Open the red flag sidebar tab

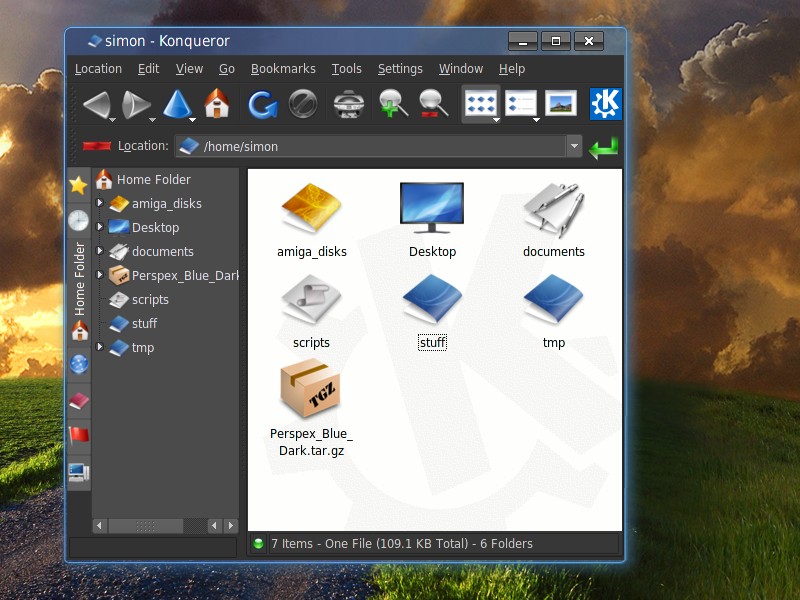click(x=79, y=435)
